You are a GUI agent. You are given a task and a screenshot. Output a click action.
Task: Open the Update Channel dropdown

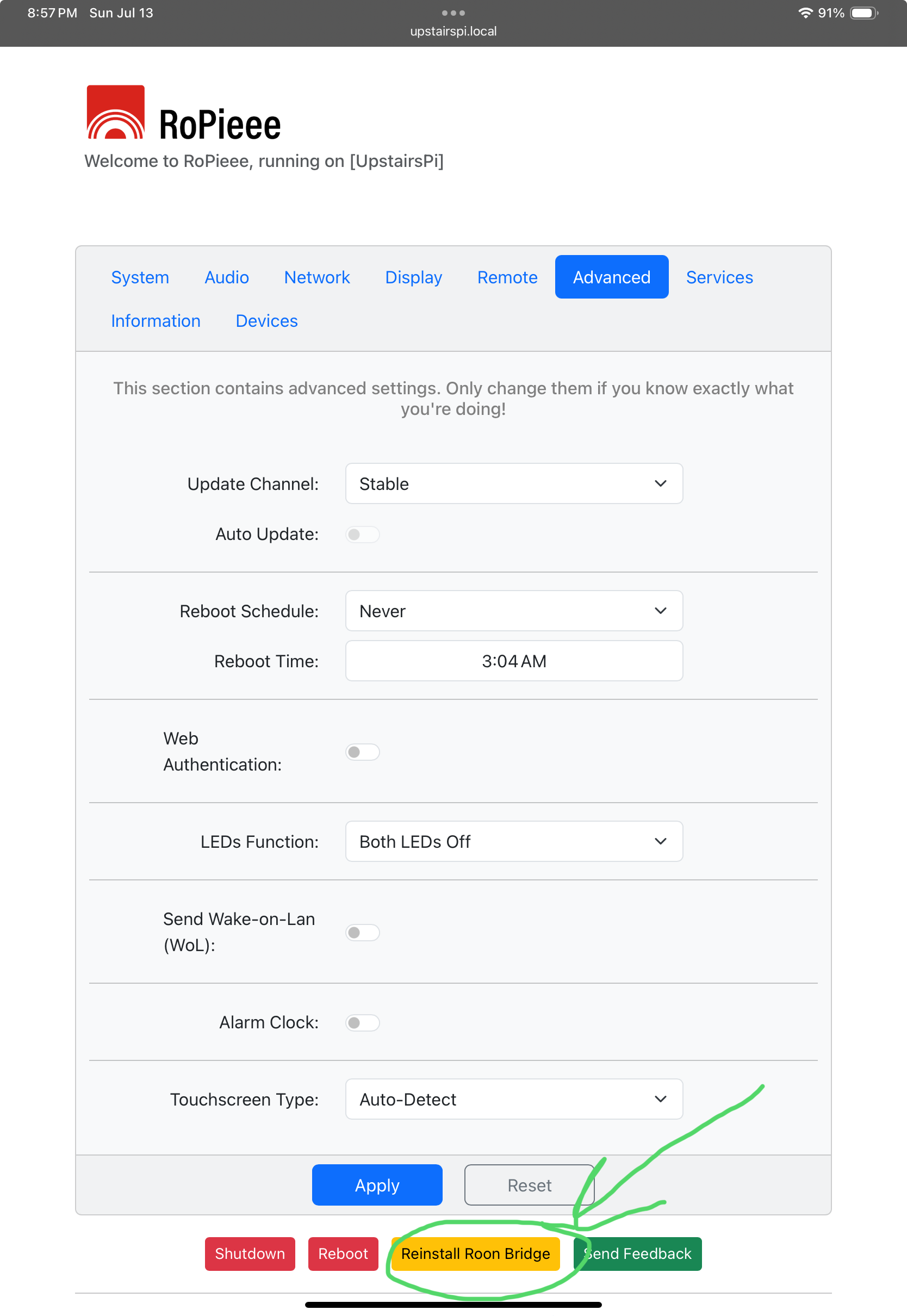pyautogui.click(x=513, y=483)
